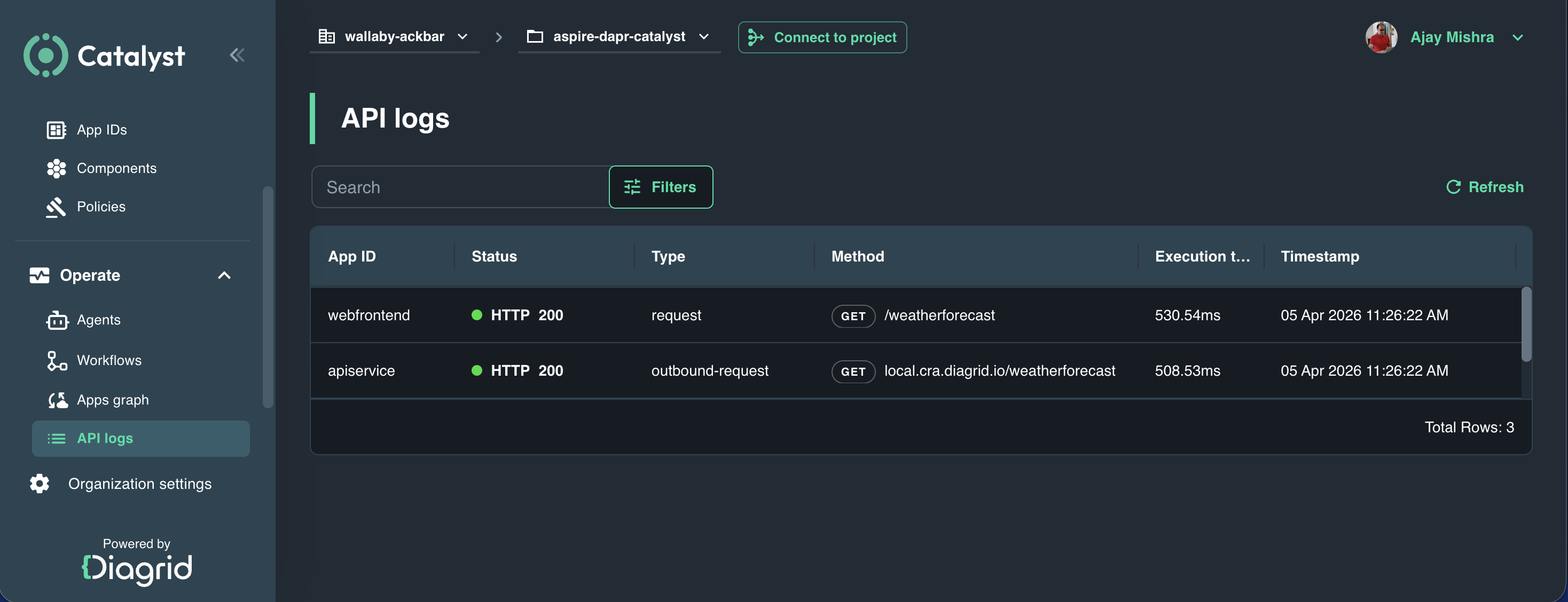Open the Filters panel button
The image size is (1568, 602).
tap(661, 187)
